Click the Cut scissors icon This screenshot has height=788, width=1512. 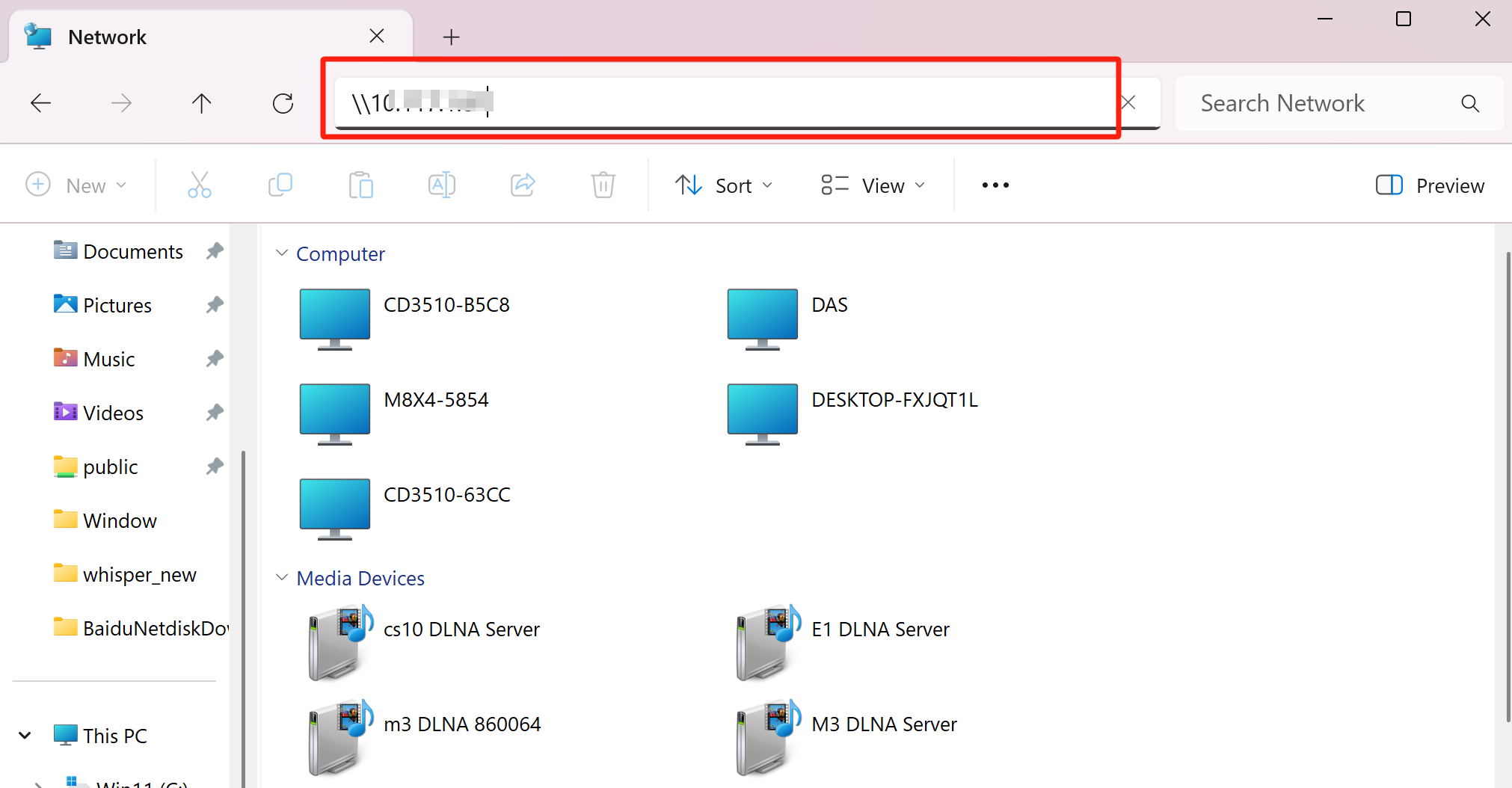pyautogui.click(x=199, y=185)
